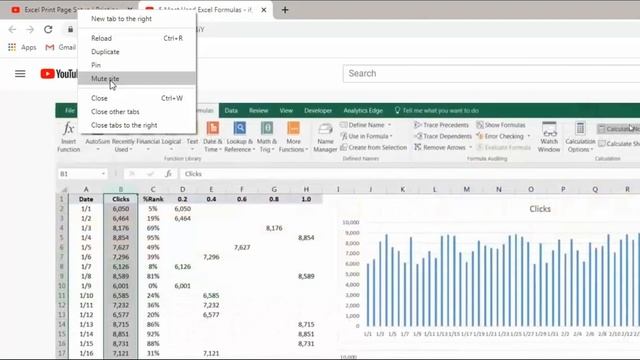Screen dimensions: 640x360
Task: Open Math & Trig functions icon
Action: pos(267,128)
